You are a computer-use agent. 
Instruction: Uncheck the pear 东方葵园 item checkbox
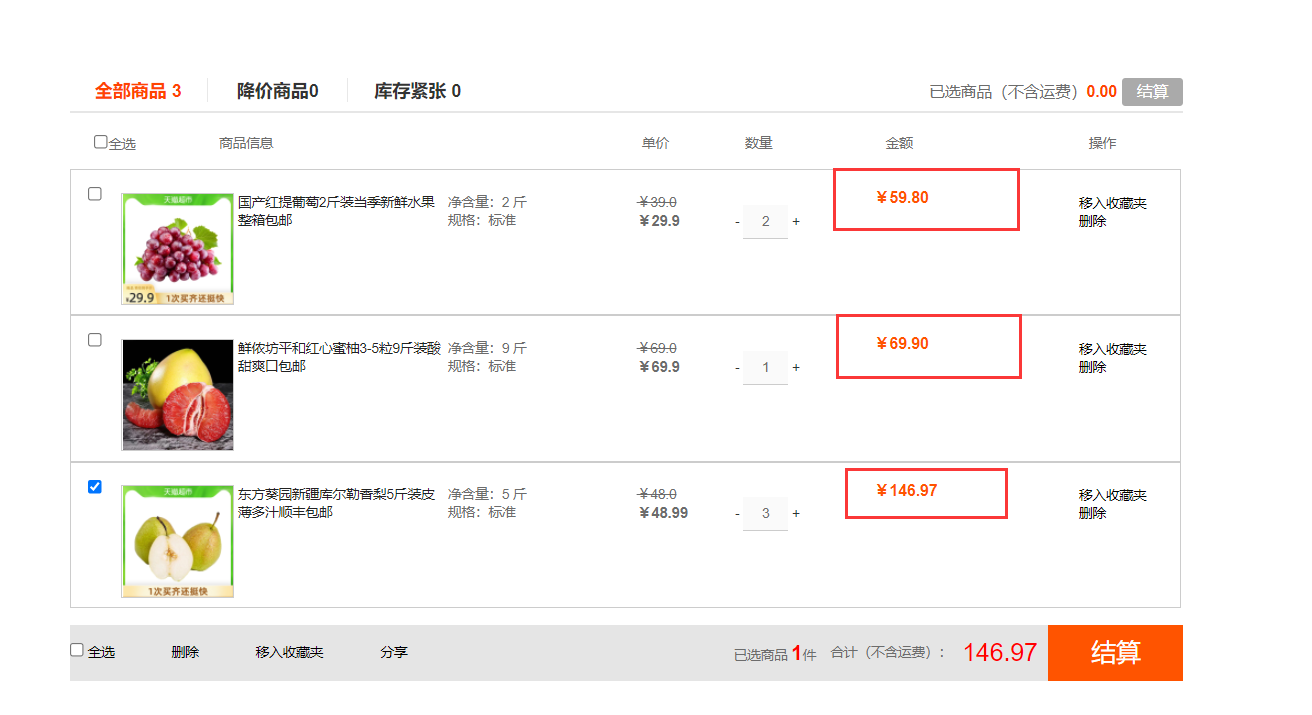click(95, 487)
